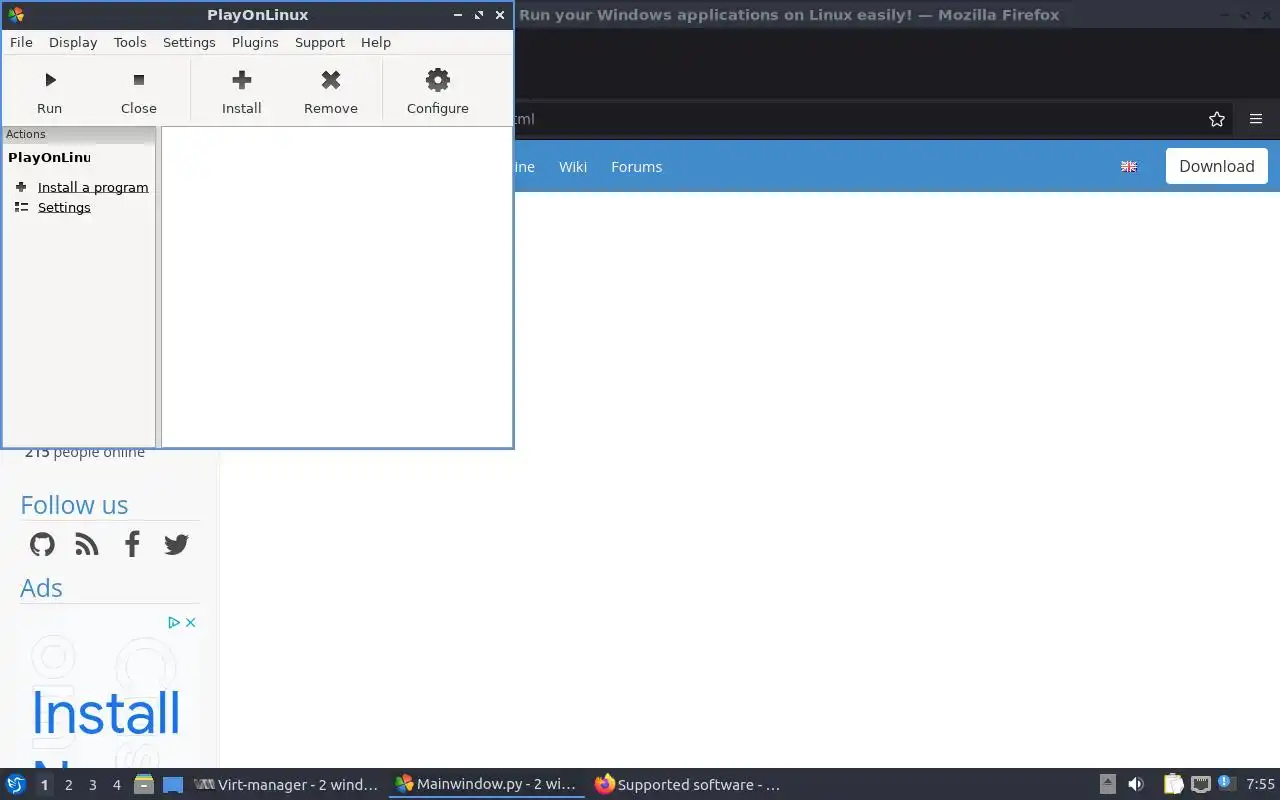Click the eject removable media tray icon
Screen dimensions: 1280x800
click(x=1108, y=785)
